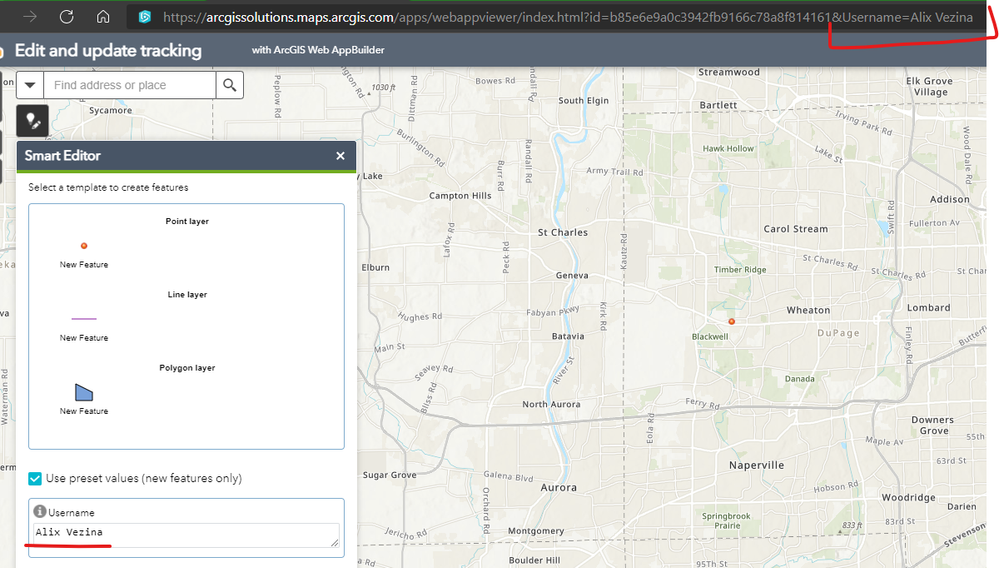Click the Find address or place field

130,85
